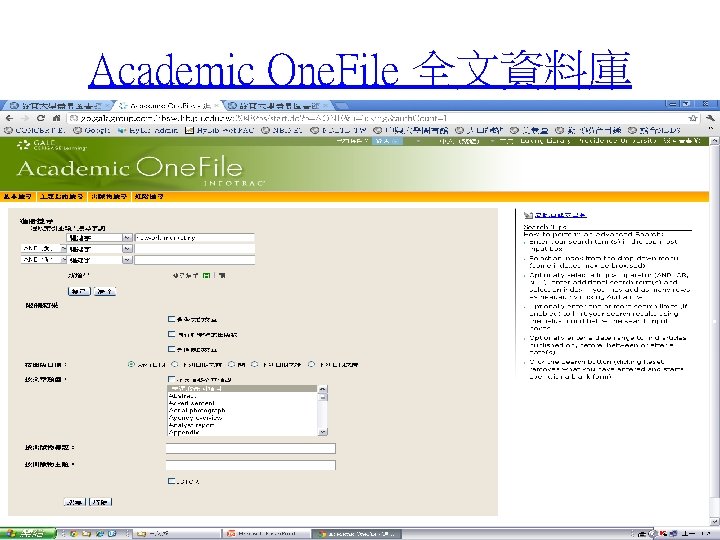The image size is (720, 540).
Task: Click the browser forward arrow
Action: [x=25, y=118]
